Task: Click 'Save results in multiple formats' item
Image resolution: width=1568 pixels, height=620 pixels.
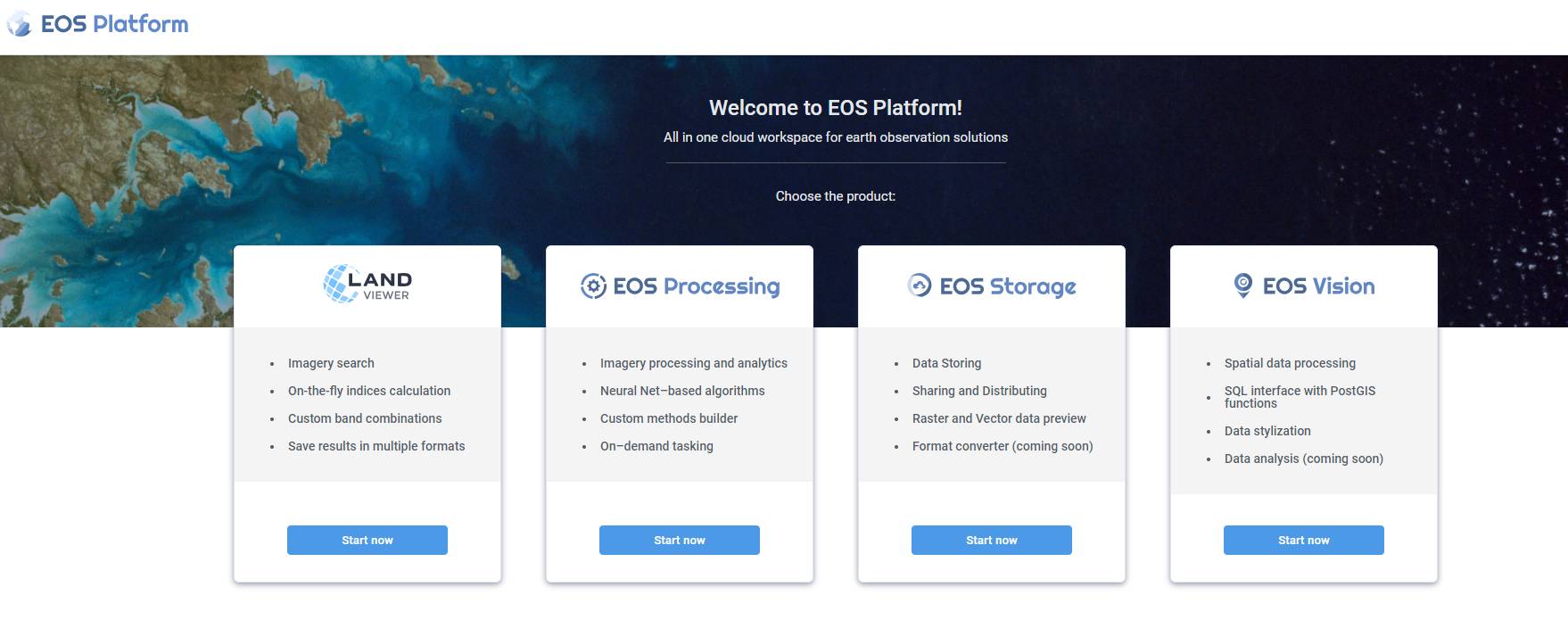Action: 376,446
